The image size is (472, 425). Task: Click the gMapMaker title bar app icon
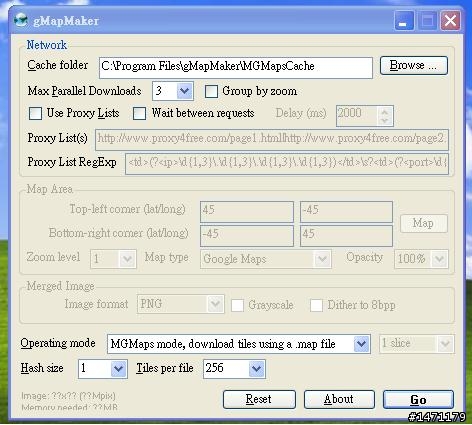[x=21, y=20]
